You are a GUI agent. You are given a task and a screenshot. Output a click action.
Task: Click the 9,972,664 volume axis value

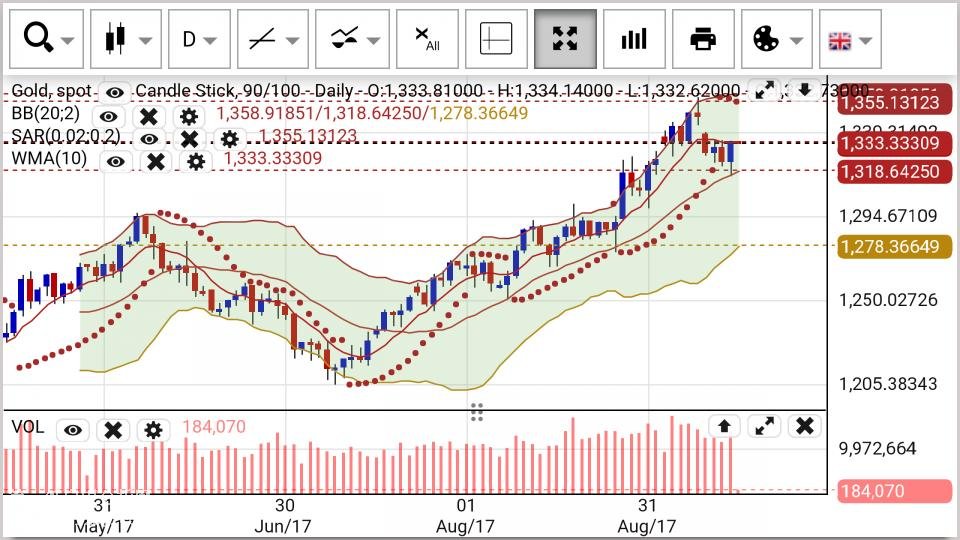877,448
